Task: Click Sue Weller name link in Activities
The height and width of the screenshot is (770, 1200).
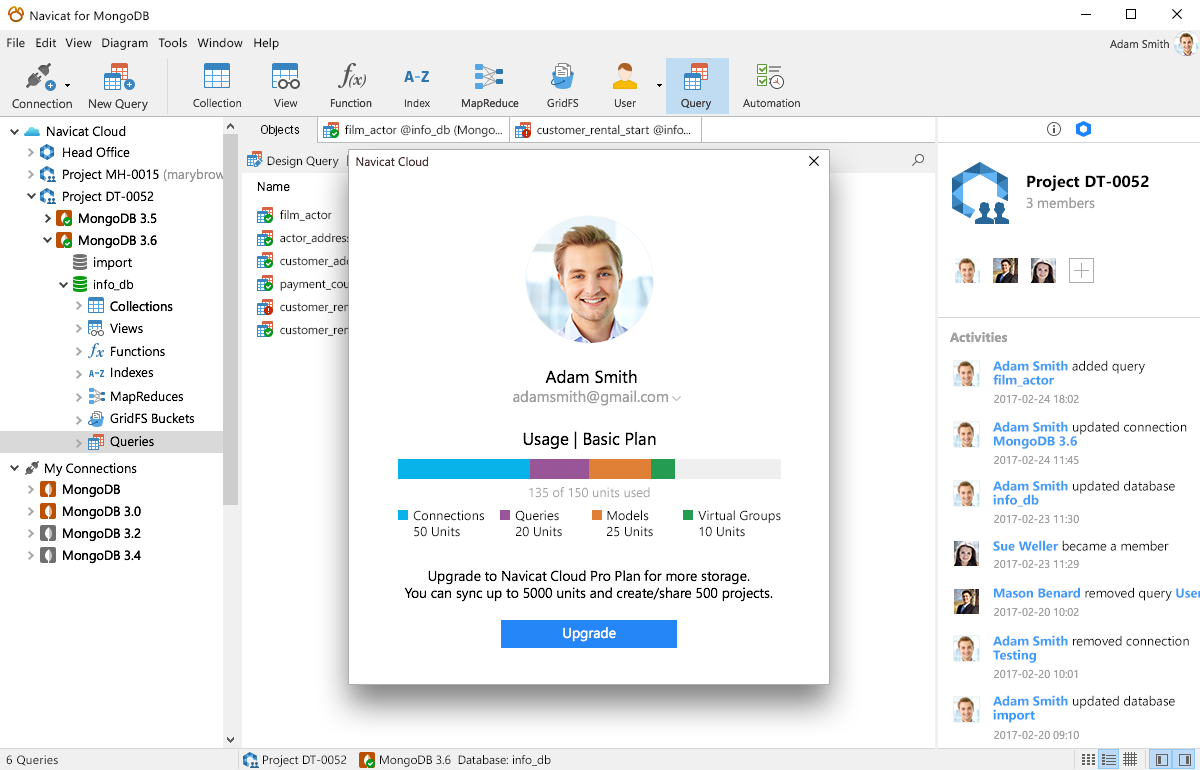Action: point(1025,546)
